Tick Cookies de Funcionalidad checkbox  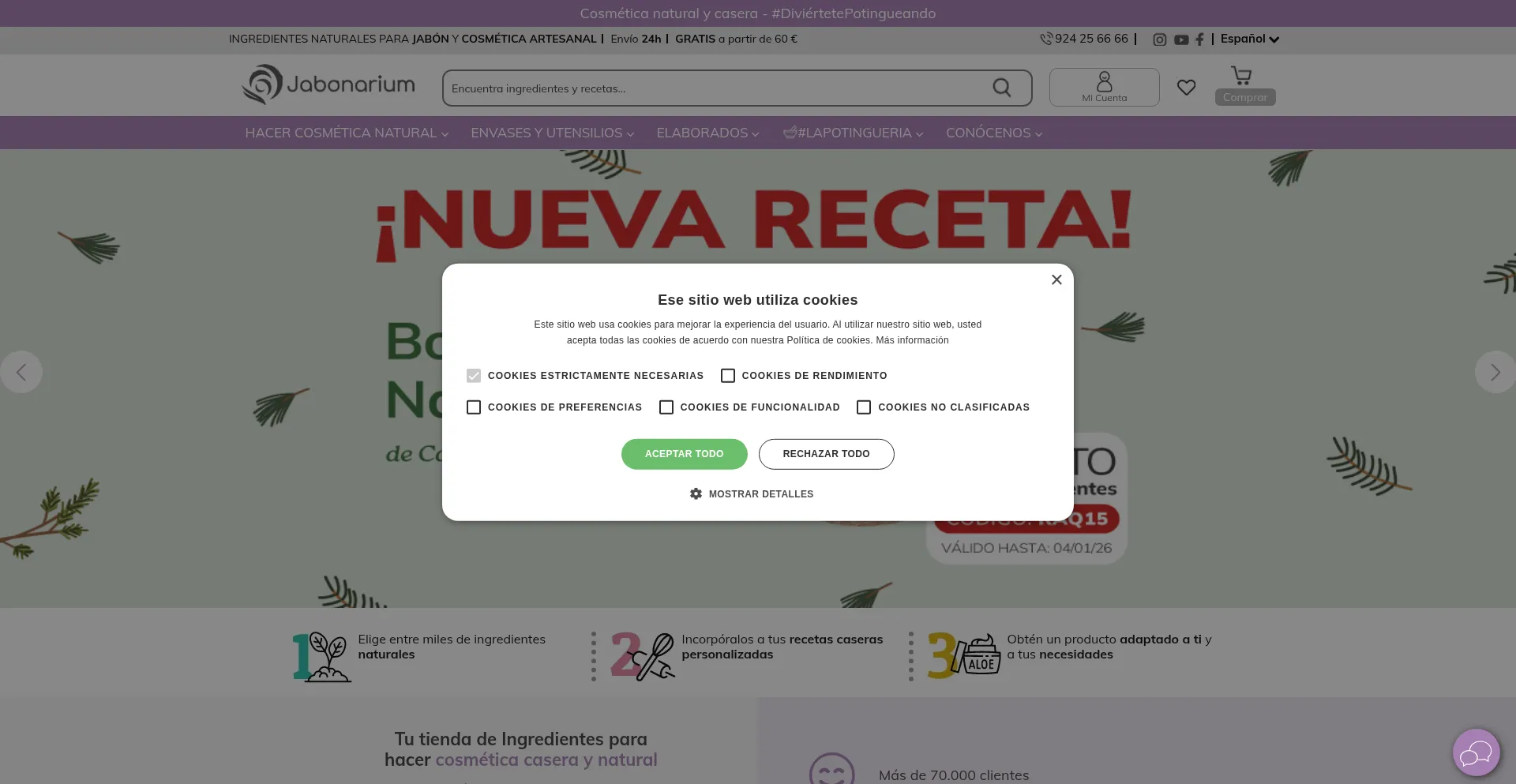(x=666, y=407)
